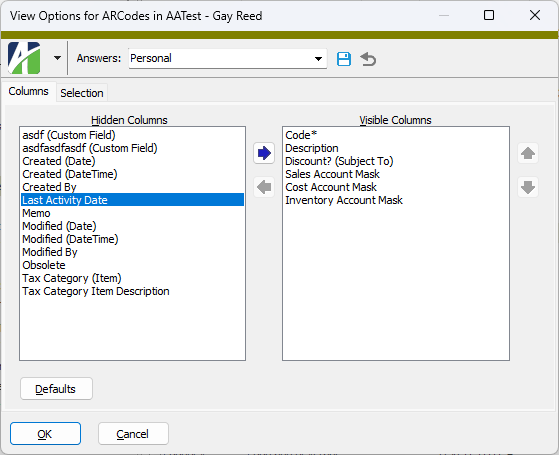Click the move up arrow button
The width and height of the screenshot is (559, 455).
pos(528,153)
